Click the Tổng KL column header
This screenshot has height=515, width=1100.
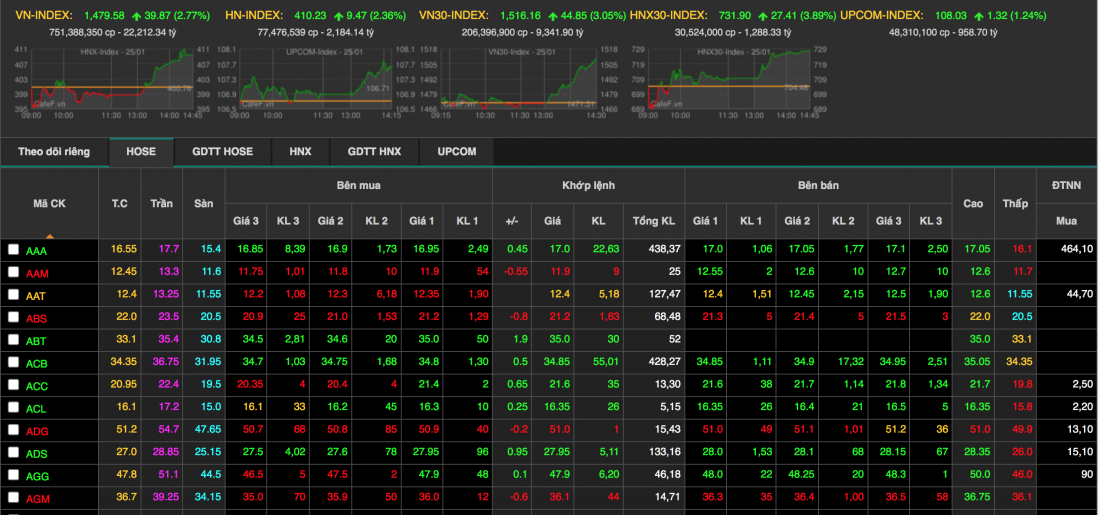pyautogui.click(x=654, y=220)
